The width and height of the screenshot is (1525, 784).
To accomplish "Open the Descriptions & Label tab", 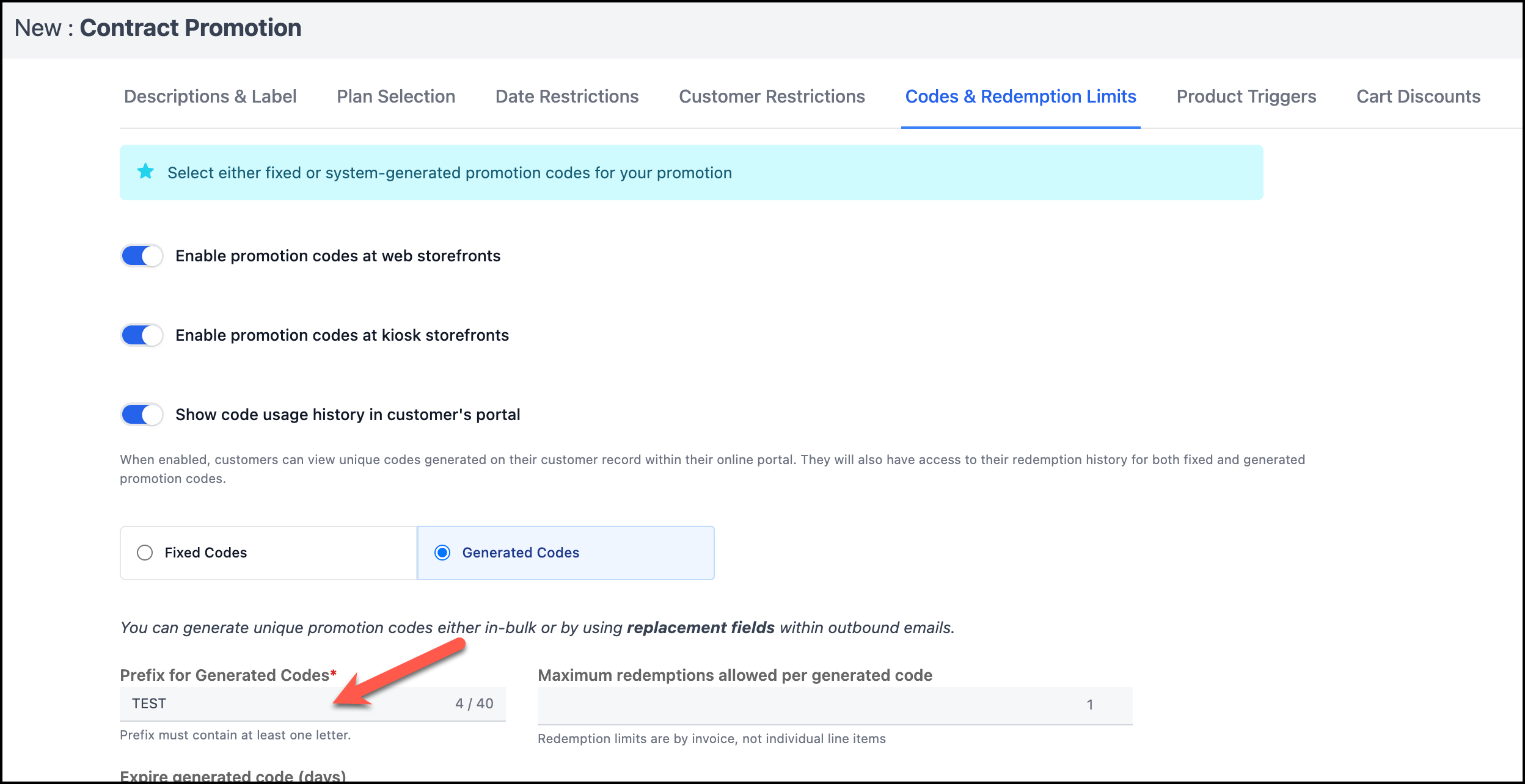I will click(210, 96).
